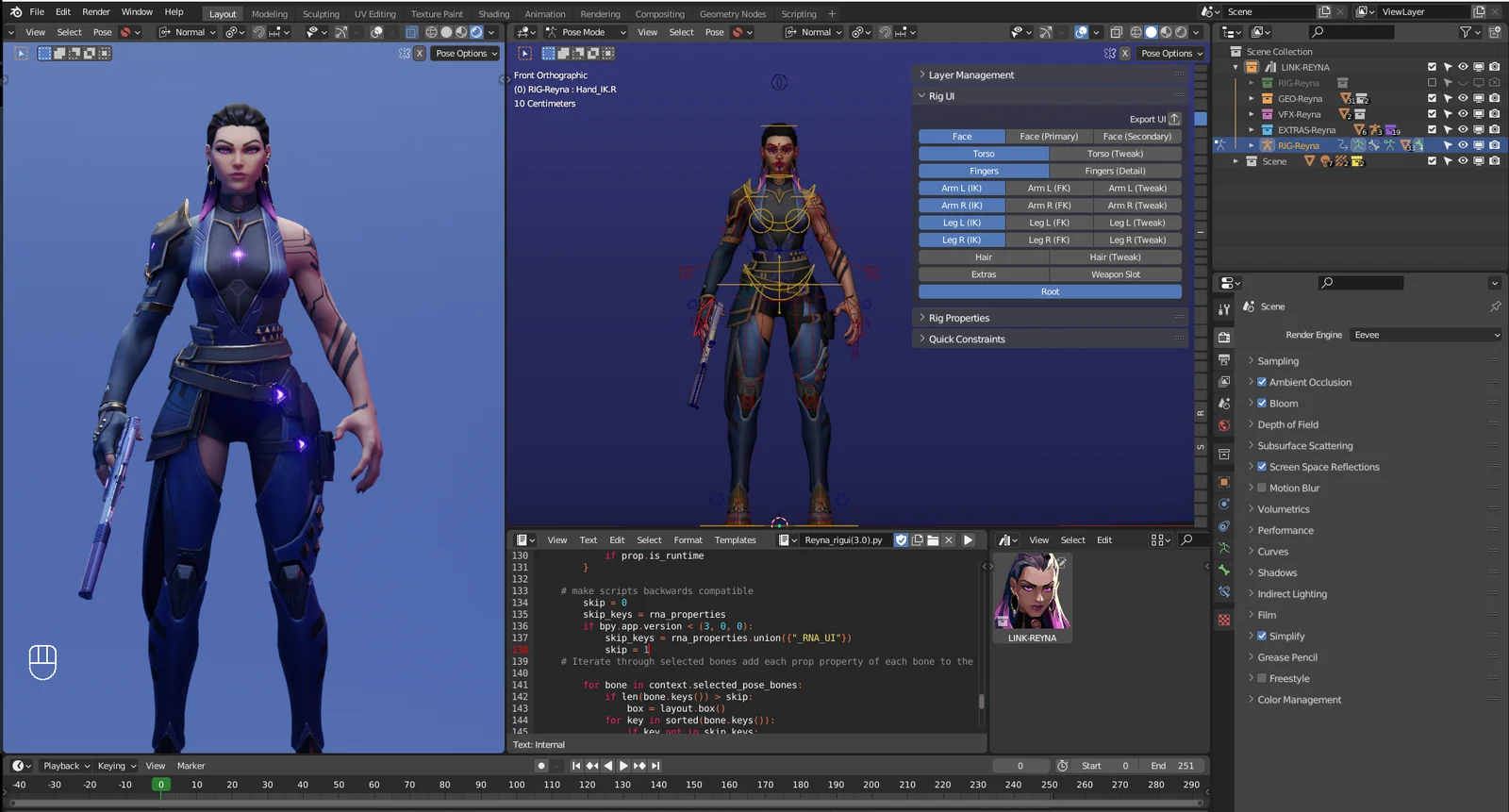
Task: Open Pose Options dropdown in left viewport
Action: point(466,54)
